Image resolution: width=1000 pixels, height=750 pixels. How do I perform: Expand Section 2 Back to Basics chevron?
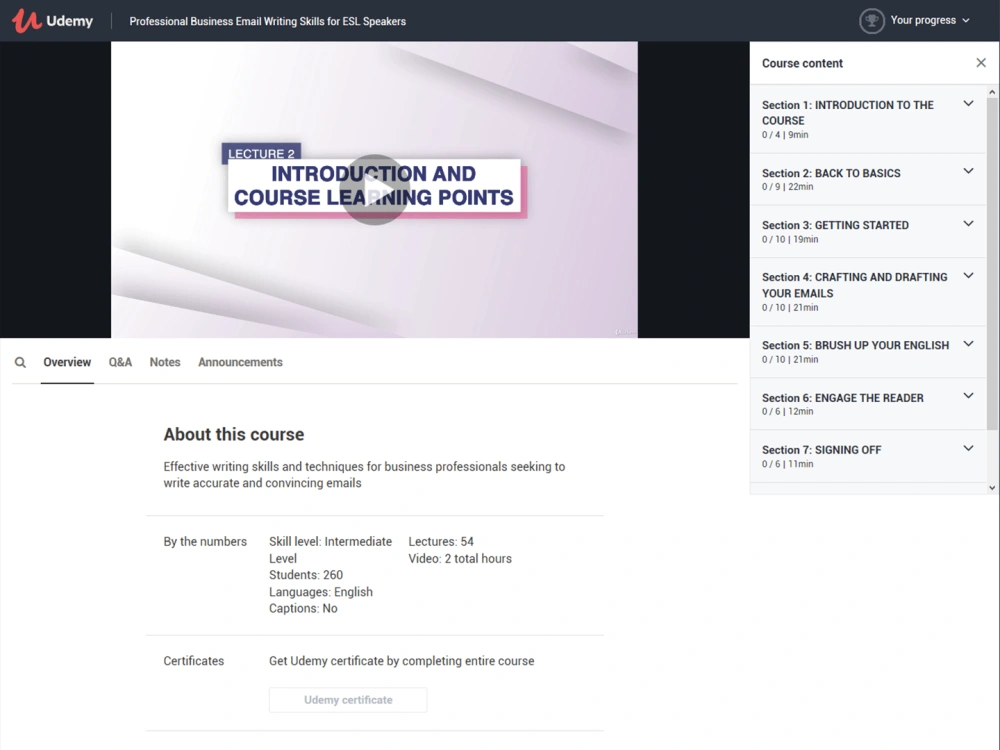(x=968, y=171)
